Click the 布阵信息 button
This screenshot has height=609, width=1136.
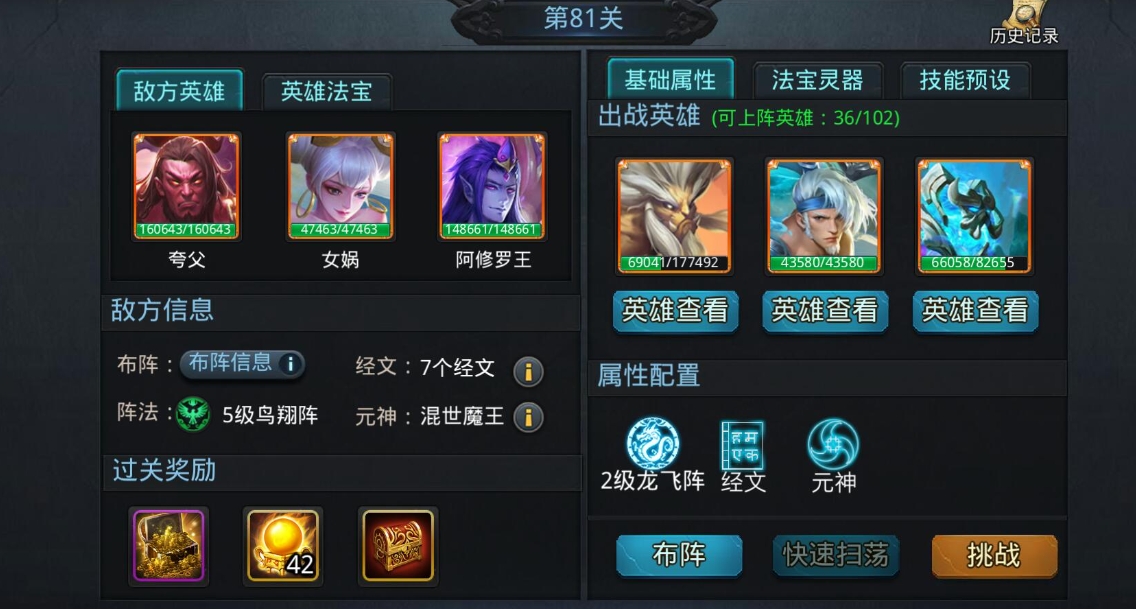[x=242, y=363]
